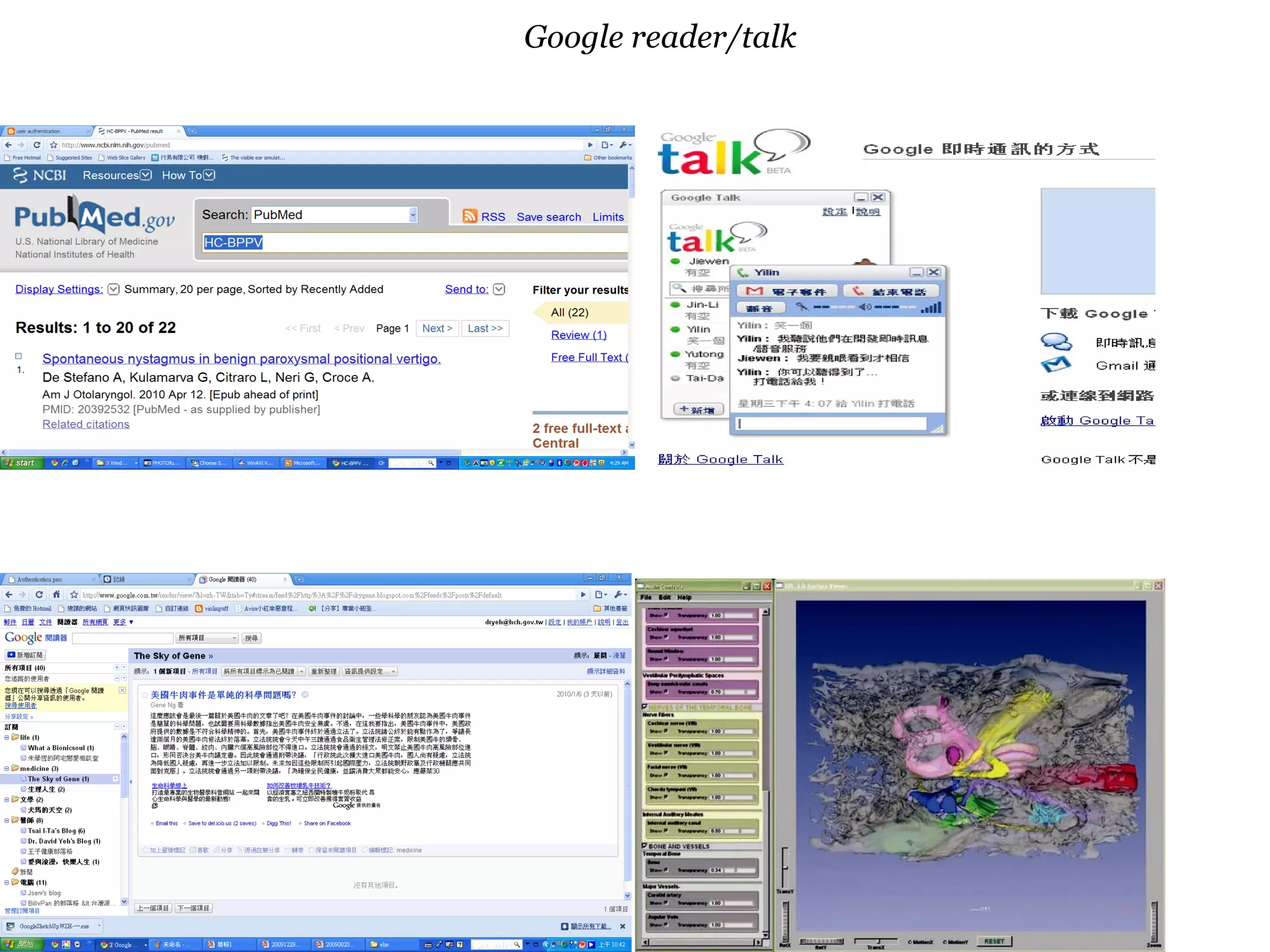Click add contact button in Google Talk

coord(698,410)
